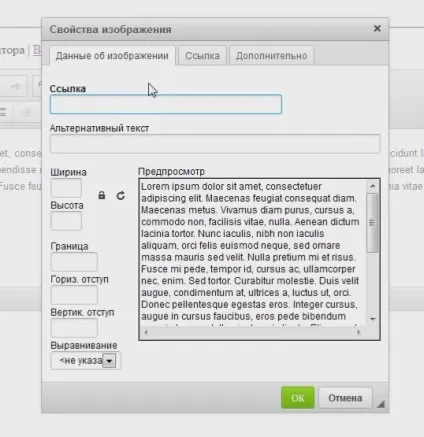This screenshot has width=424, height=437.
Task: Switch to the Дополнительно tab
Action: [271, 56]
